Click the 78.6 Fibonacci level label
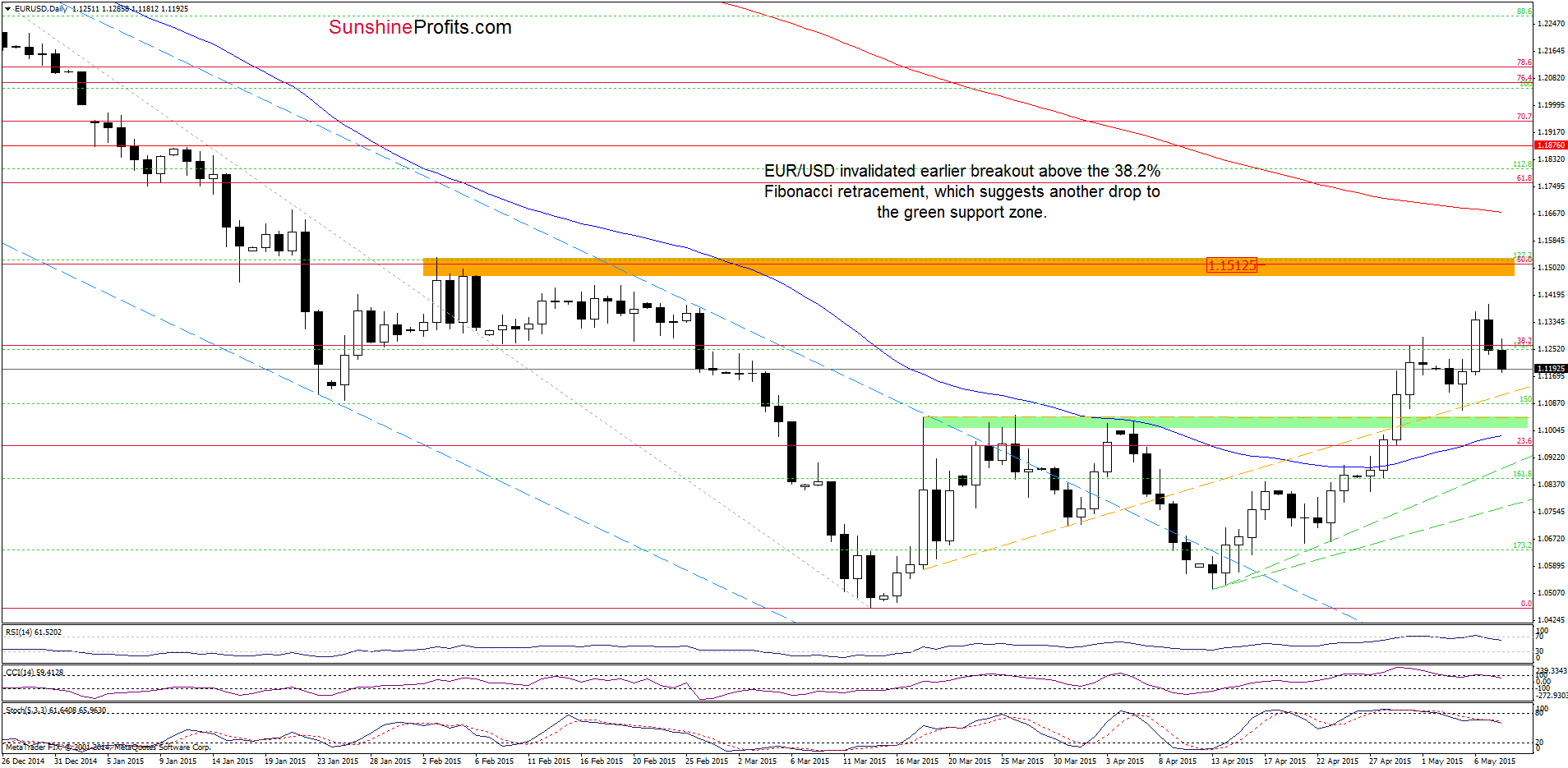The image size is (1568, 768). (1524, 62)
